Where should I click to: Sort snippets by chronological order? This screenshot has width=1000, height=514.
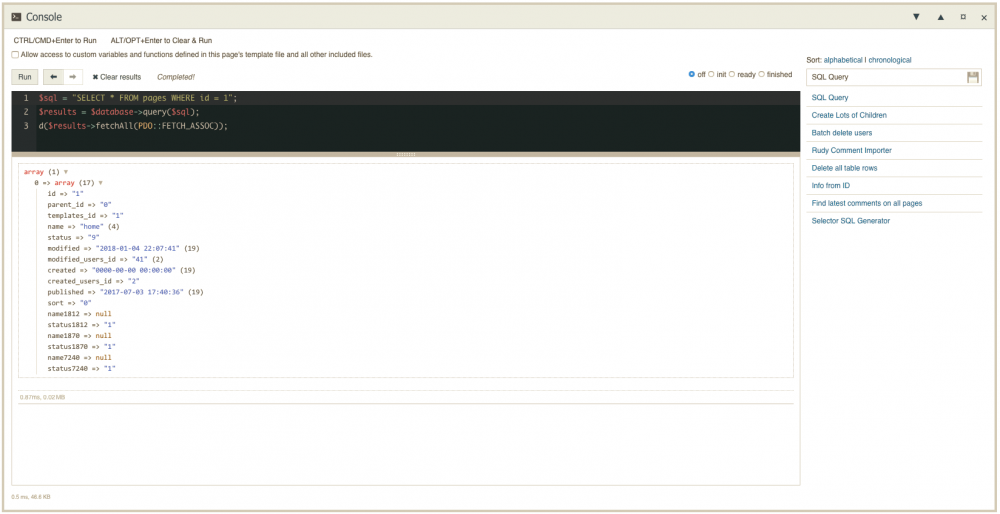(x=890, y=60)
